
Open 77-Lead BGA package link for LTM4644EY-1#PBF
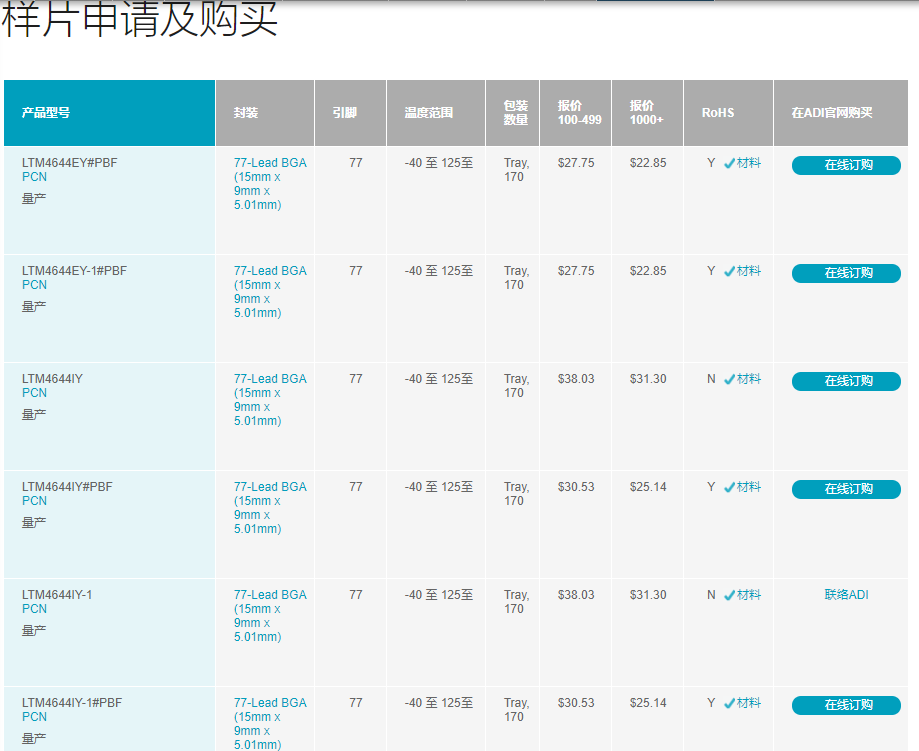click(270, 291)
